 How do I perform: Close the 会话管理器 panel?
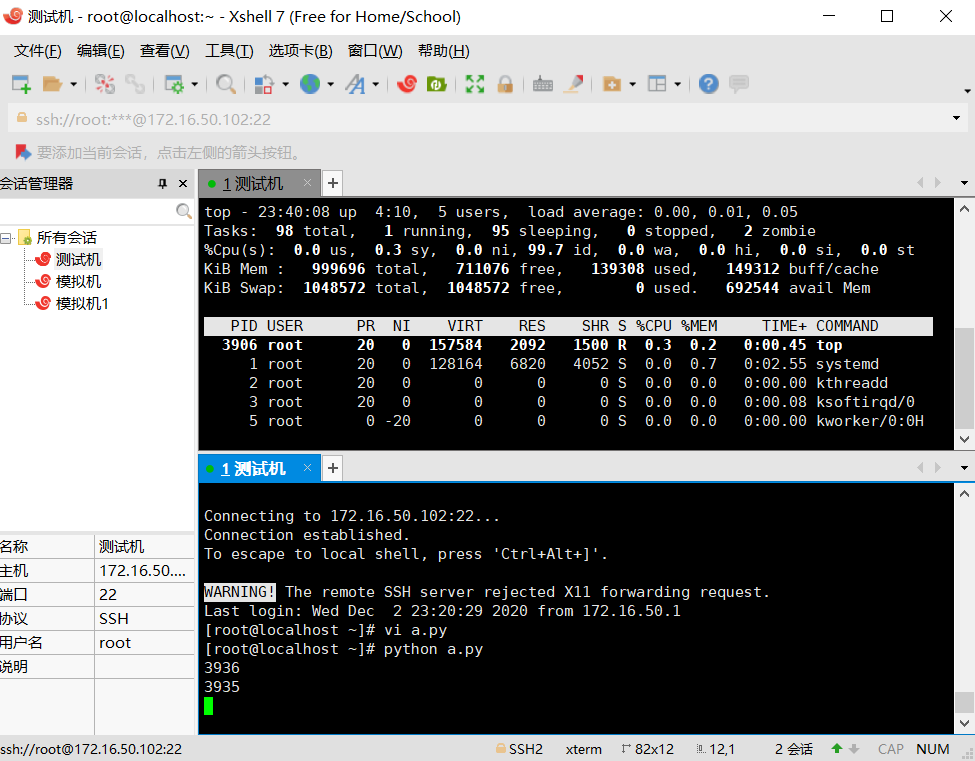(x=183, y=183)
